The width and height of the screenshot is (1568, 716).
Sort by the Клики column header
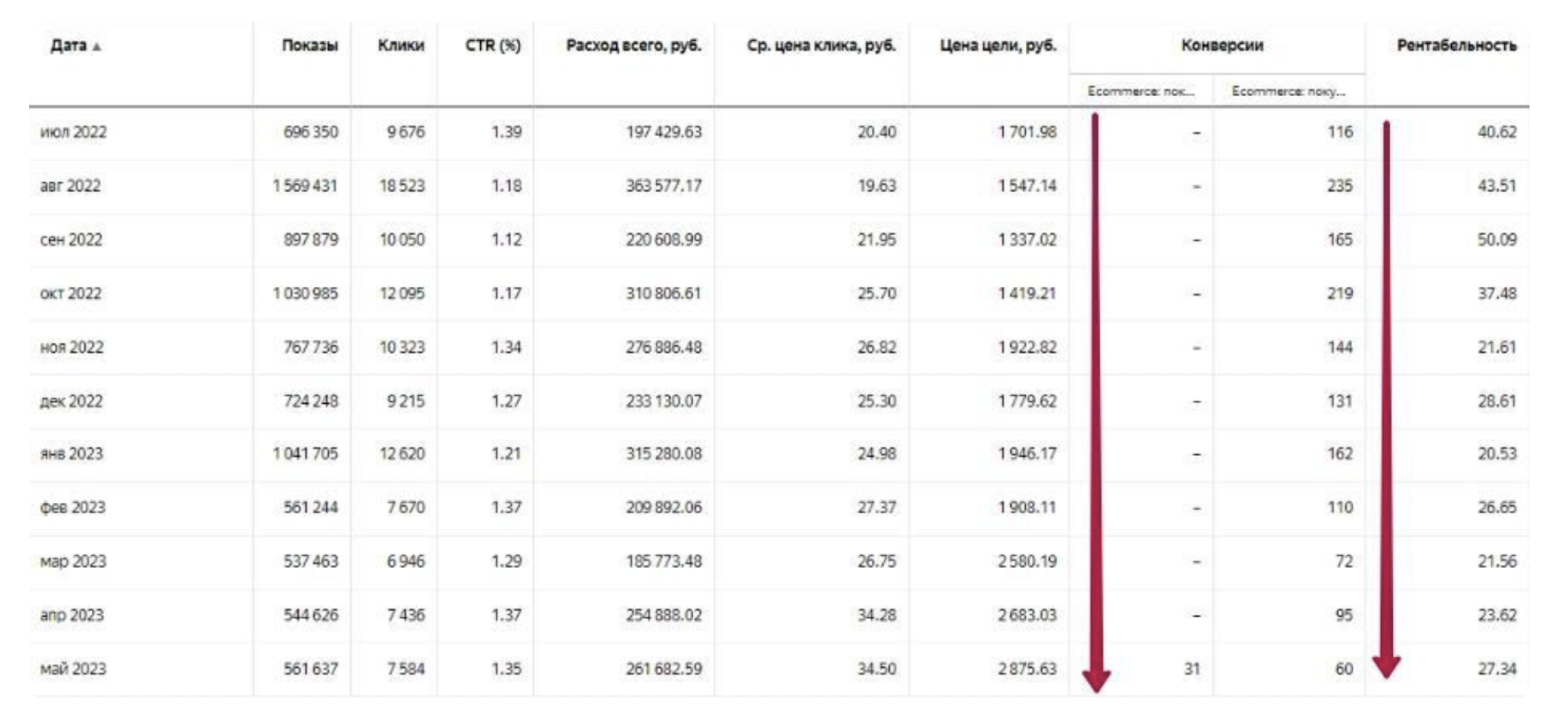tap(401, 46)
